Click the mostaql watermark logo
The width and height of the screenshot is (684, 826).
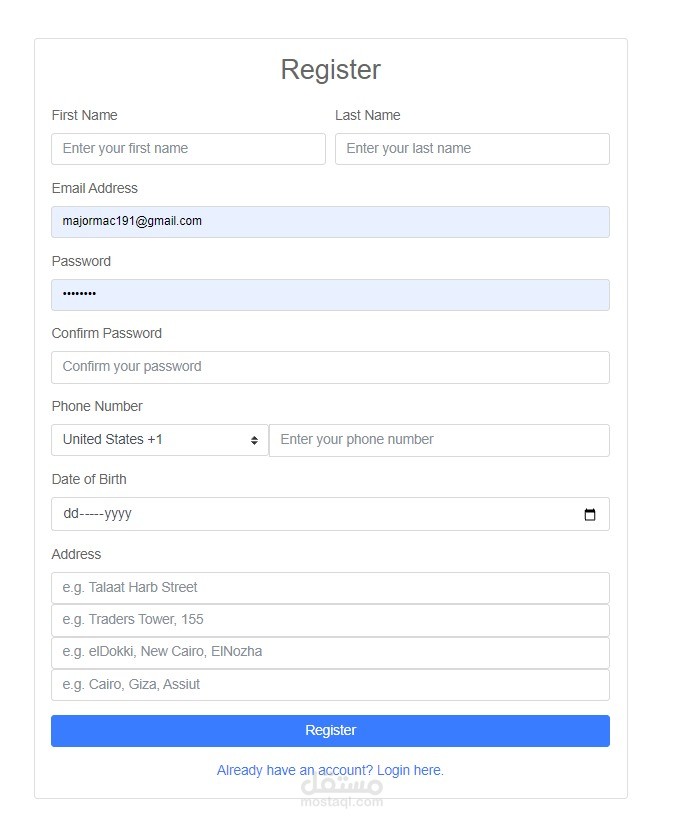341,790
